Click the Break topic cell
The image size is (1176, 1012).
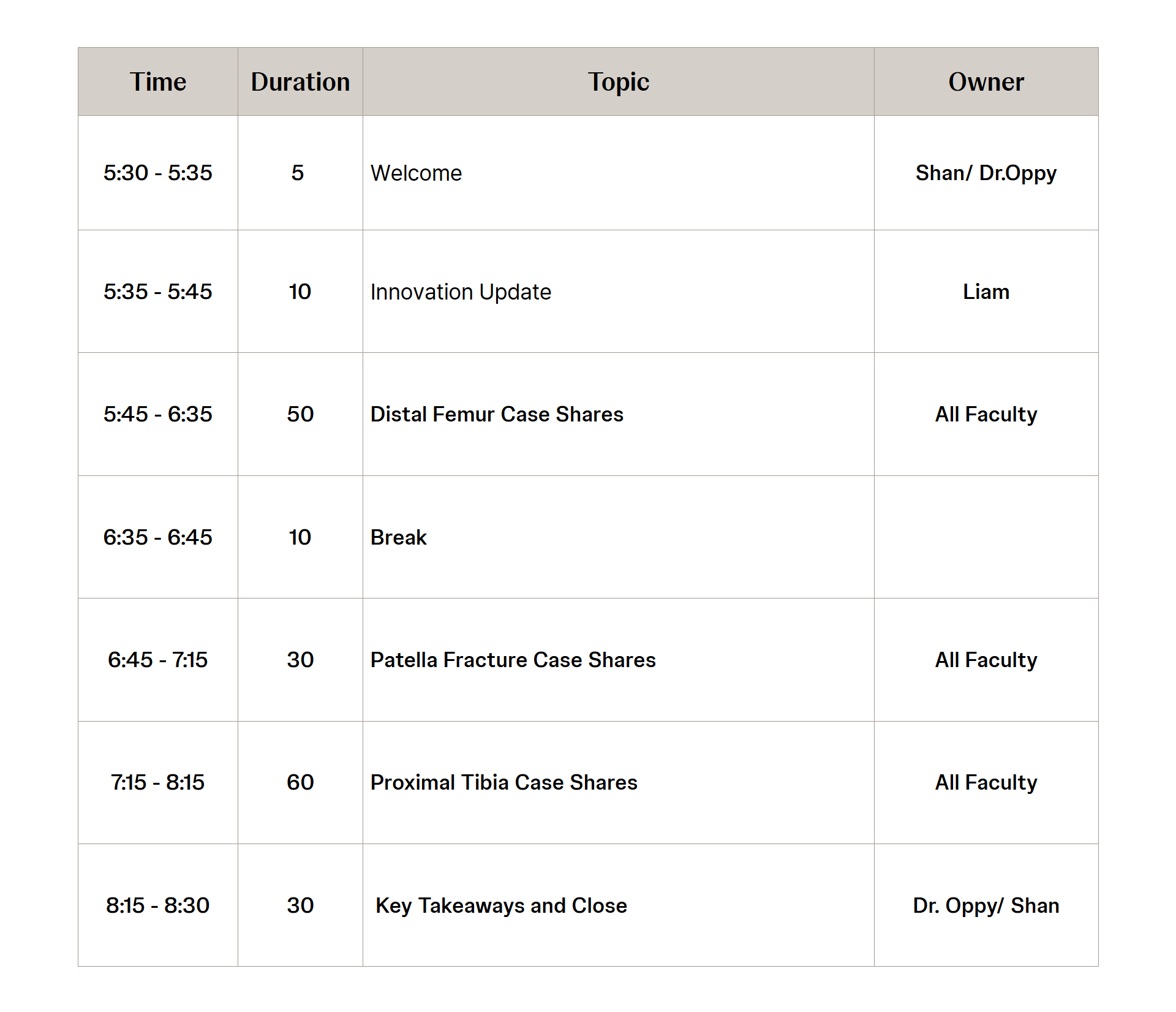399,538
